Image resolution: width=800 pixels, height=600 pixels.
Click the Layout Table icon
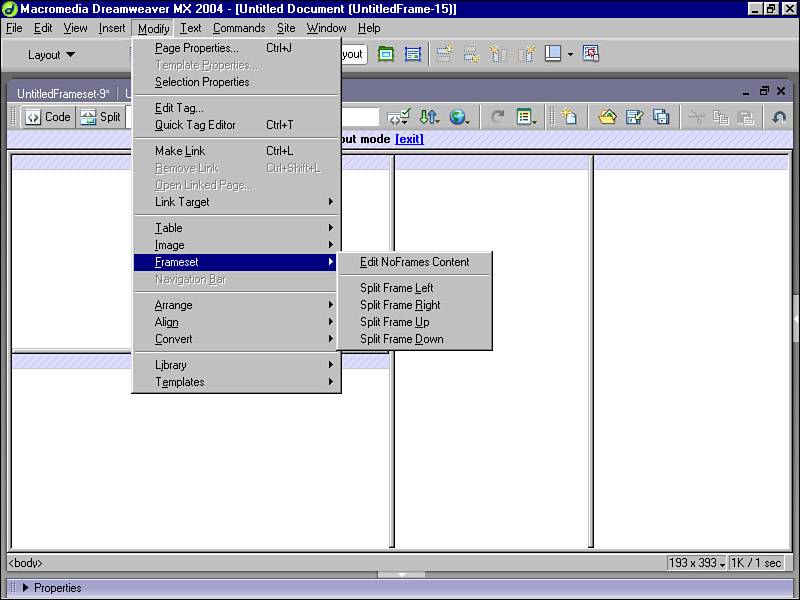[x=386, y=54]
